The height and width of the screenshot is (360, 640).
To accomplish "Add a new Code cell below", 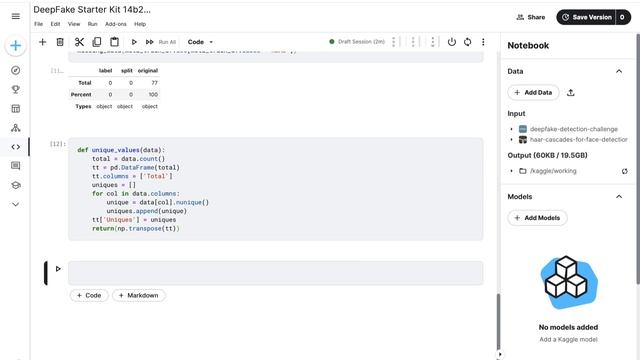I will point(89,296).
